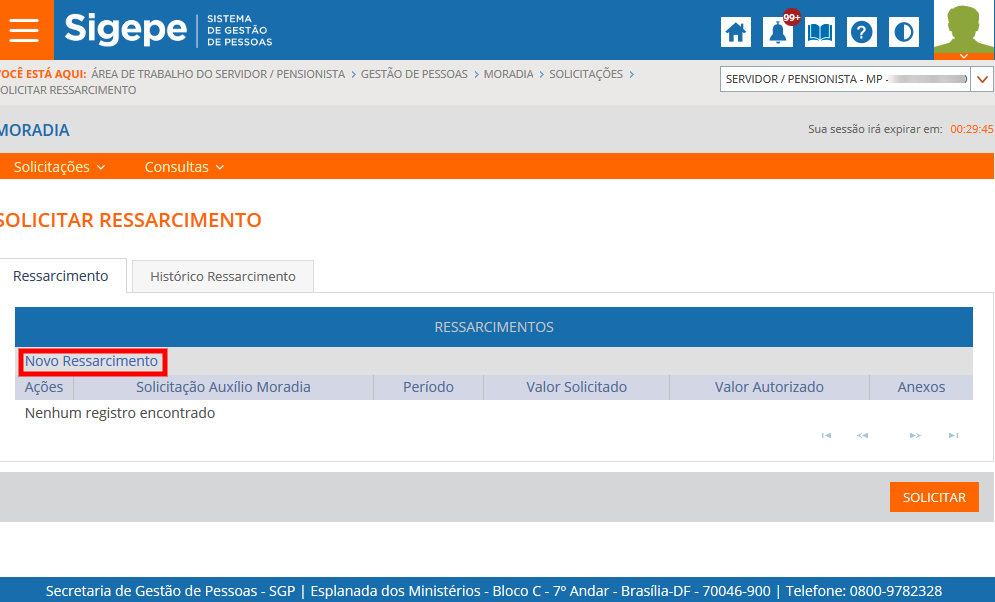Go to next page of results

914,436
